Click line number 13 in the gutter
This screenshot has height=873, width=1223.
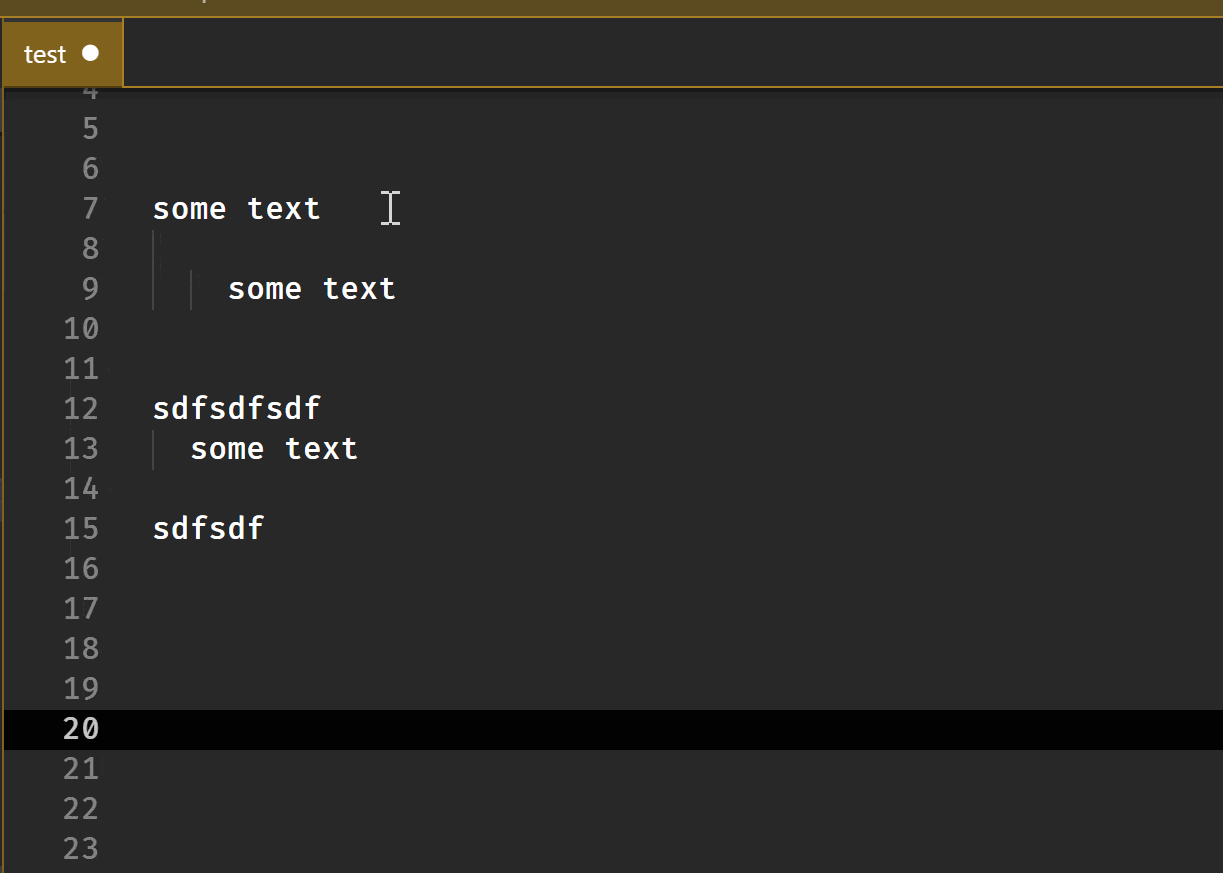tap(81, 449)
